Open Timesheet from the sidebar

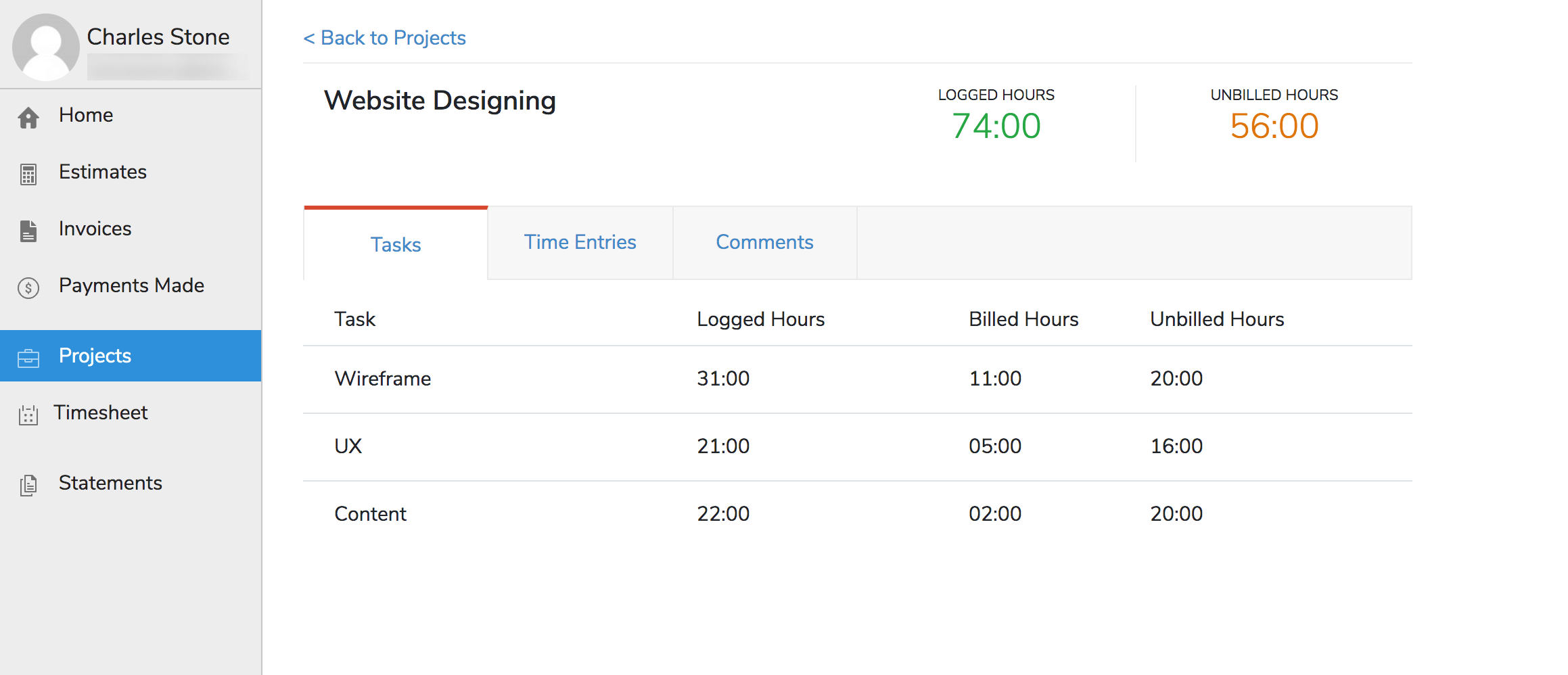(x=101, y=413)
